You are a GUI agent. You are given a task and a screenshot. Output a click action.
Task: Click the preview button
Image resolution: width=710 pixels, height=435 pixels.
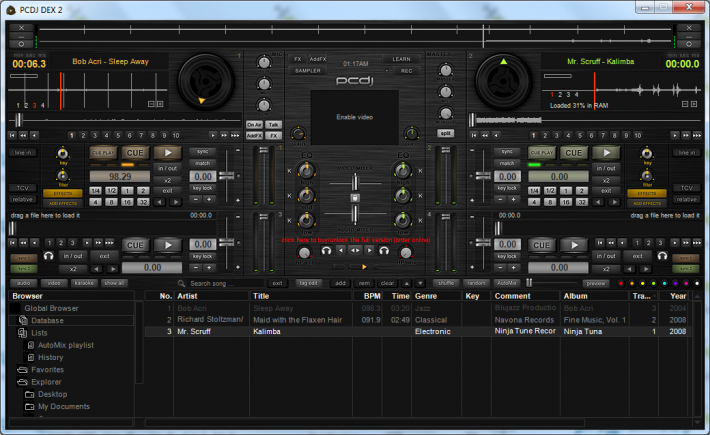tap(595, 283)
